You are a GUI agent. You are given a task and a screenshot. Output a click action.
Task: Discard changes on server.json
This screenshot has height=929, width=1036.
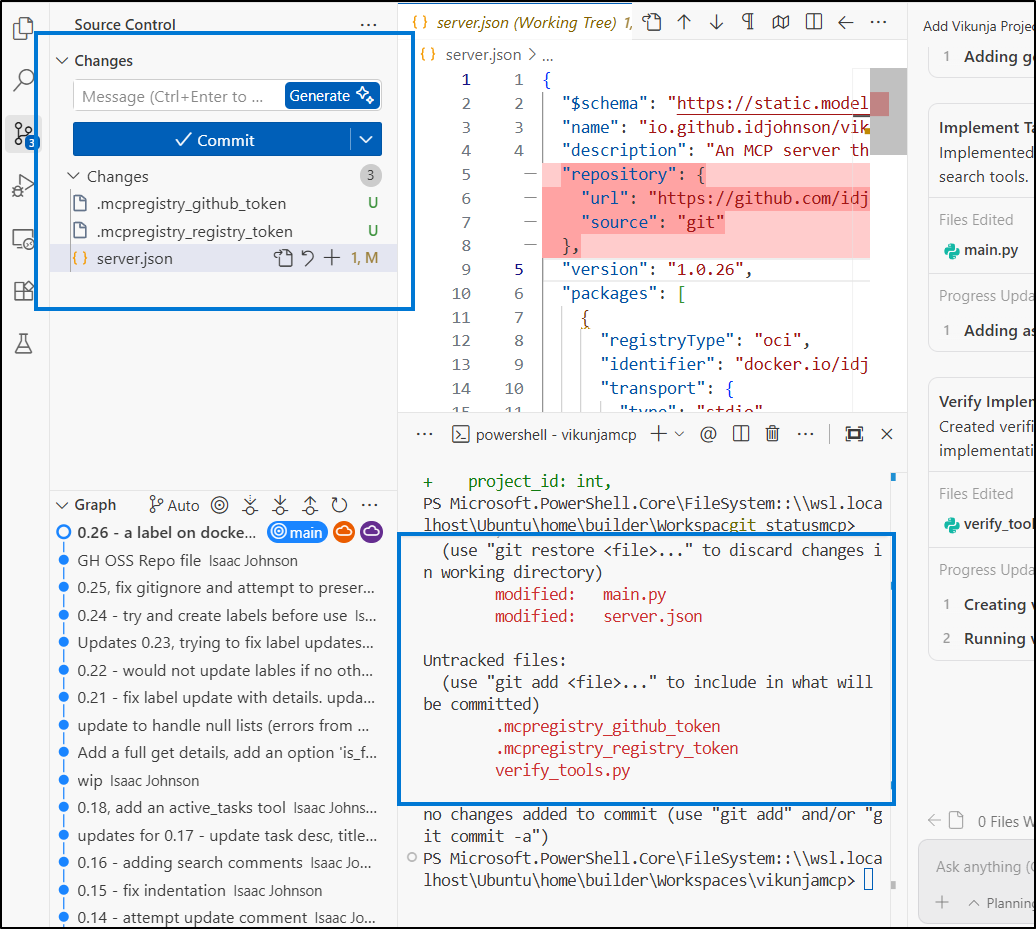point(308,258)
